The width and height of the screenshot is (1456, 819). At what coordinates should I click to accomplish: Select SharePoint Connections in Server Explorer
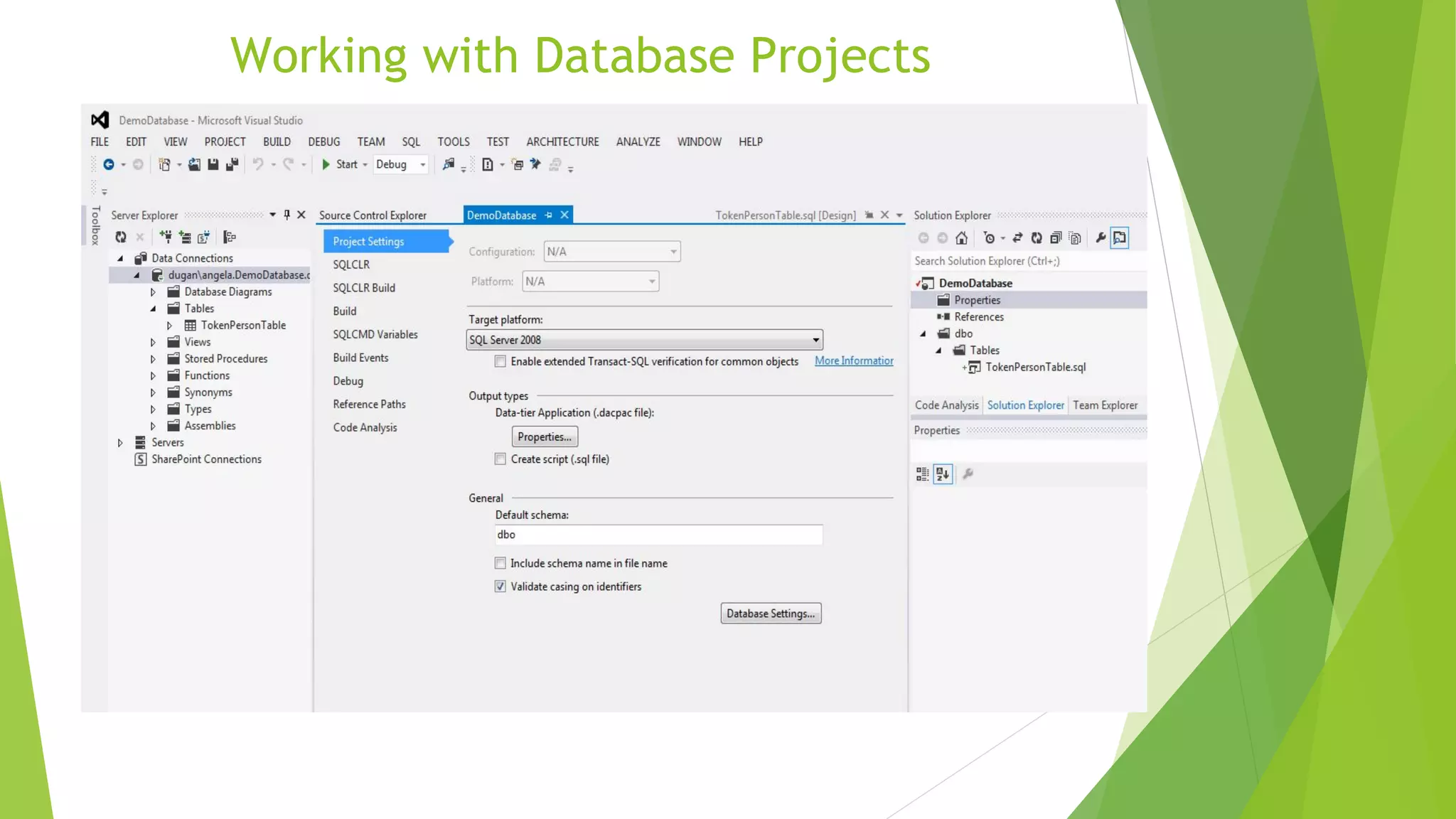point(206,459)
